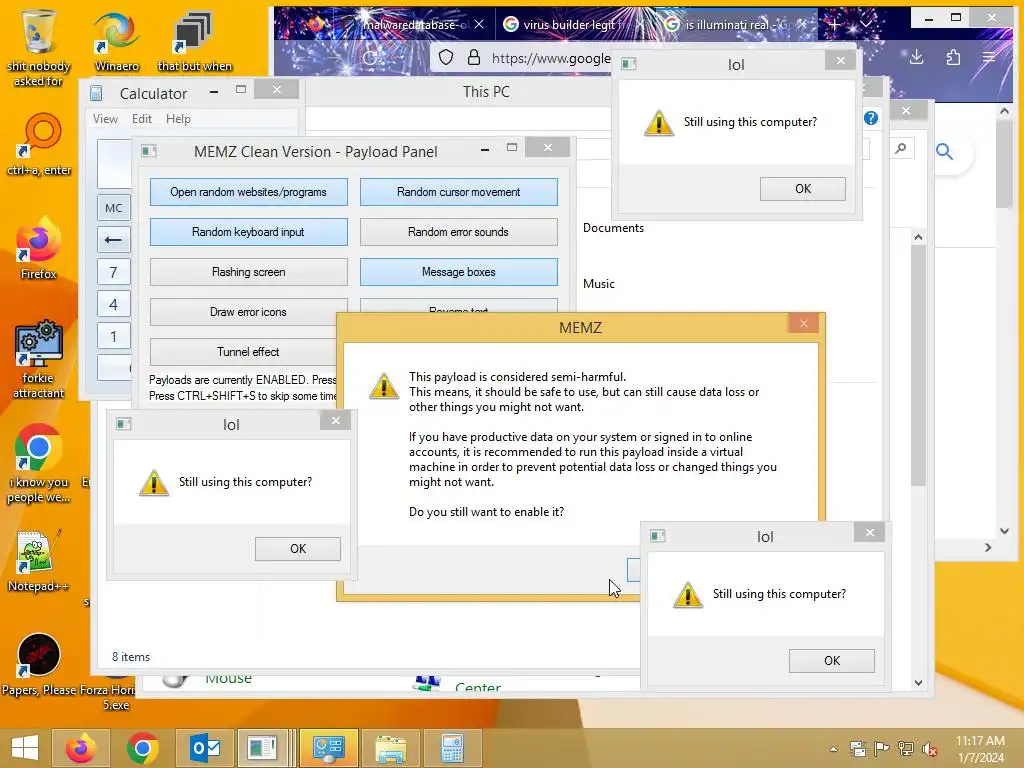Click OK in the top-right lol dialog
This screenshot has height=768, width=1024.
(803, 189)
